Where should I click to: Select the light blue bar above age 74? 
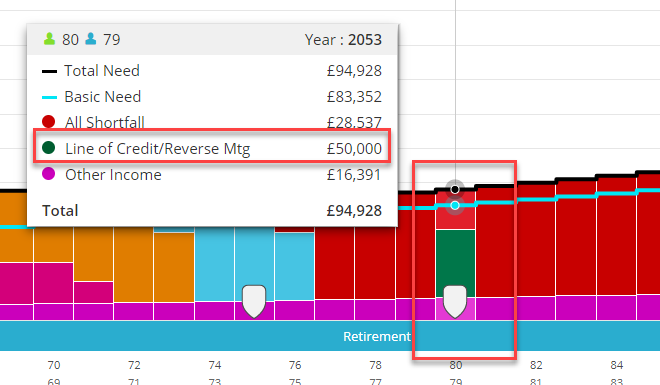pos(214,265)
